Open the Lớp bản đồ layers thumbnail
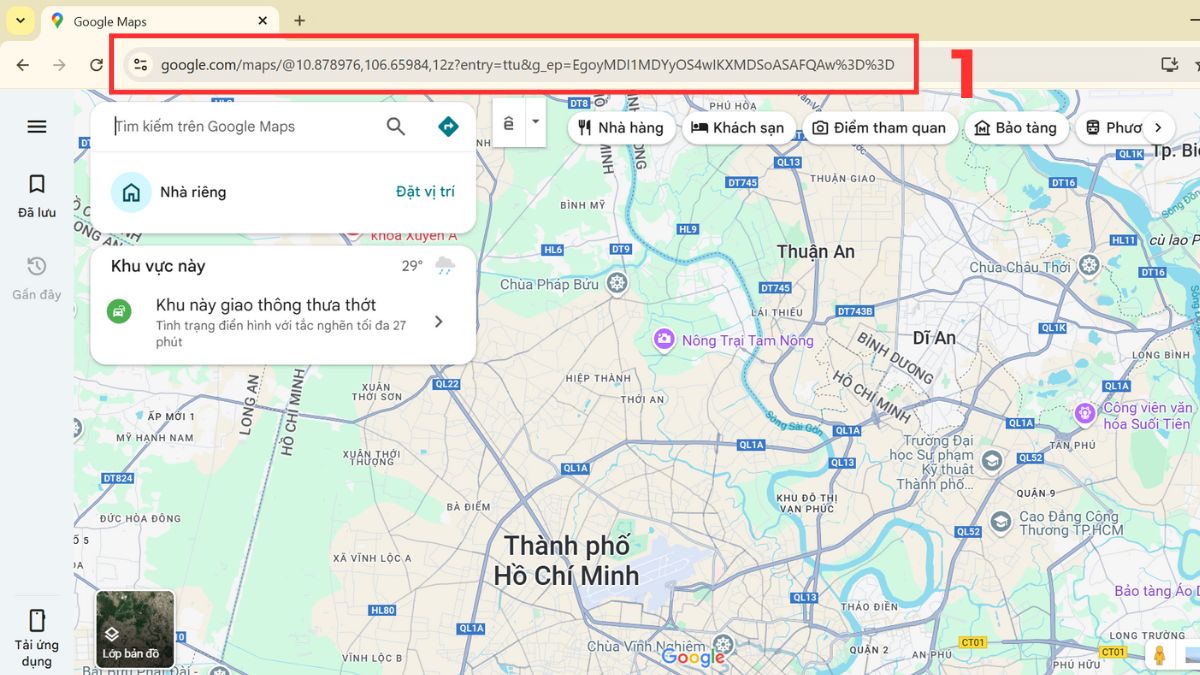The image size is (1200, 675). [135, 629]
